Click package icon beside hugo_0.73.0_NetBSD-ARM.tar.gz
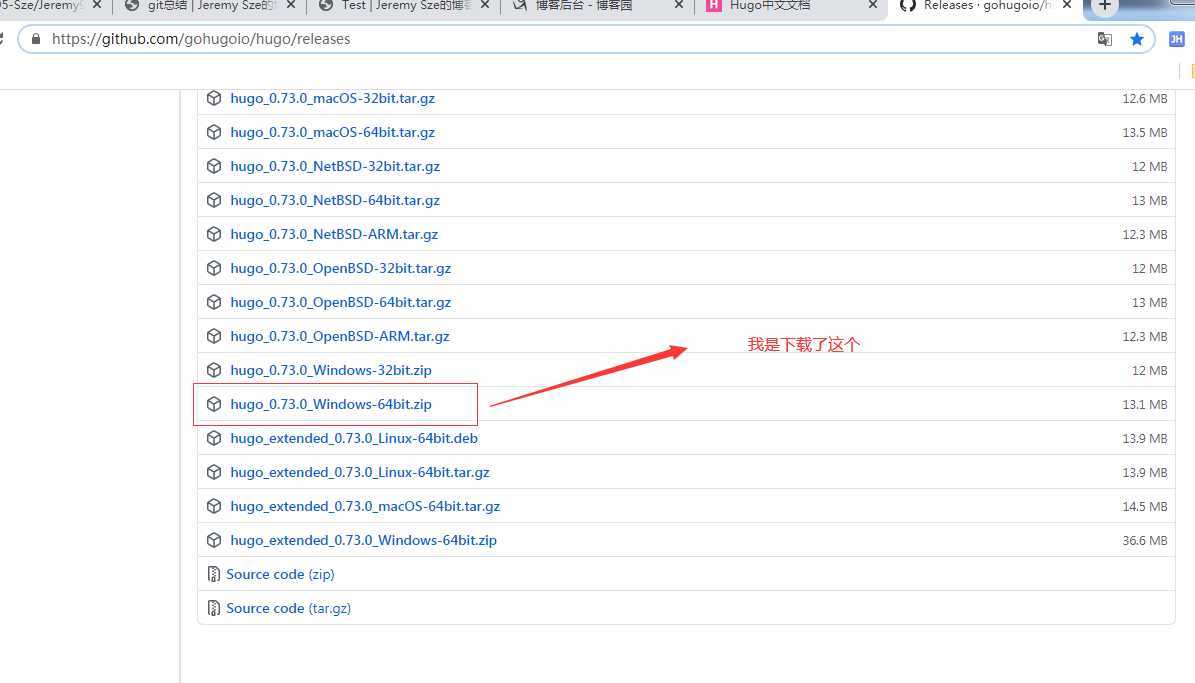This screenshot has height=683, width=1195. (214, 234)
